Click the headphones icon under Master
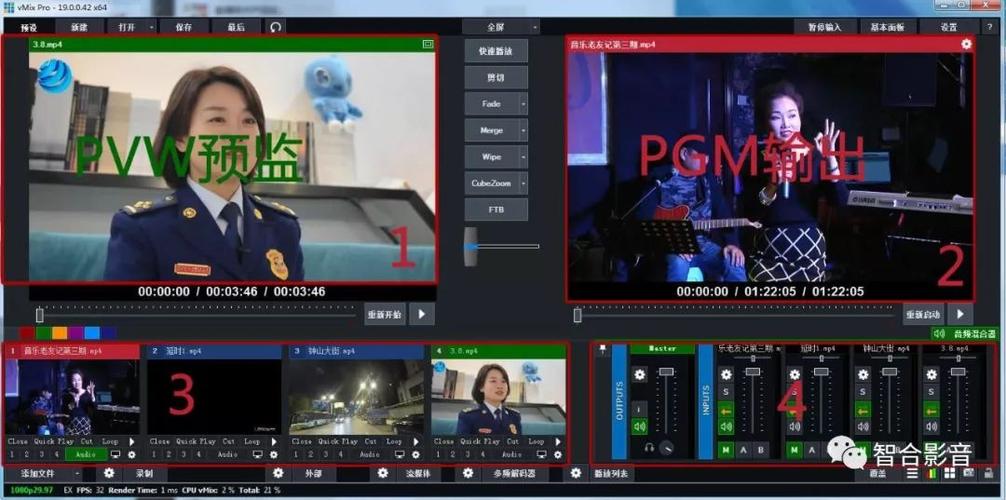The height and width of the screenshot is (500, 1006). pyautogui.click(x=651, y=446)
